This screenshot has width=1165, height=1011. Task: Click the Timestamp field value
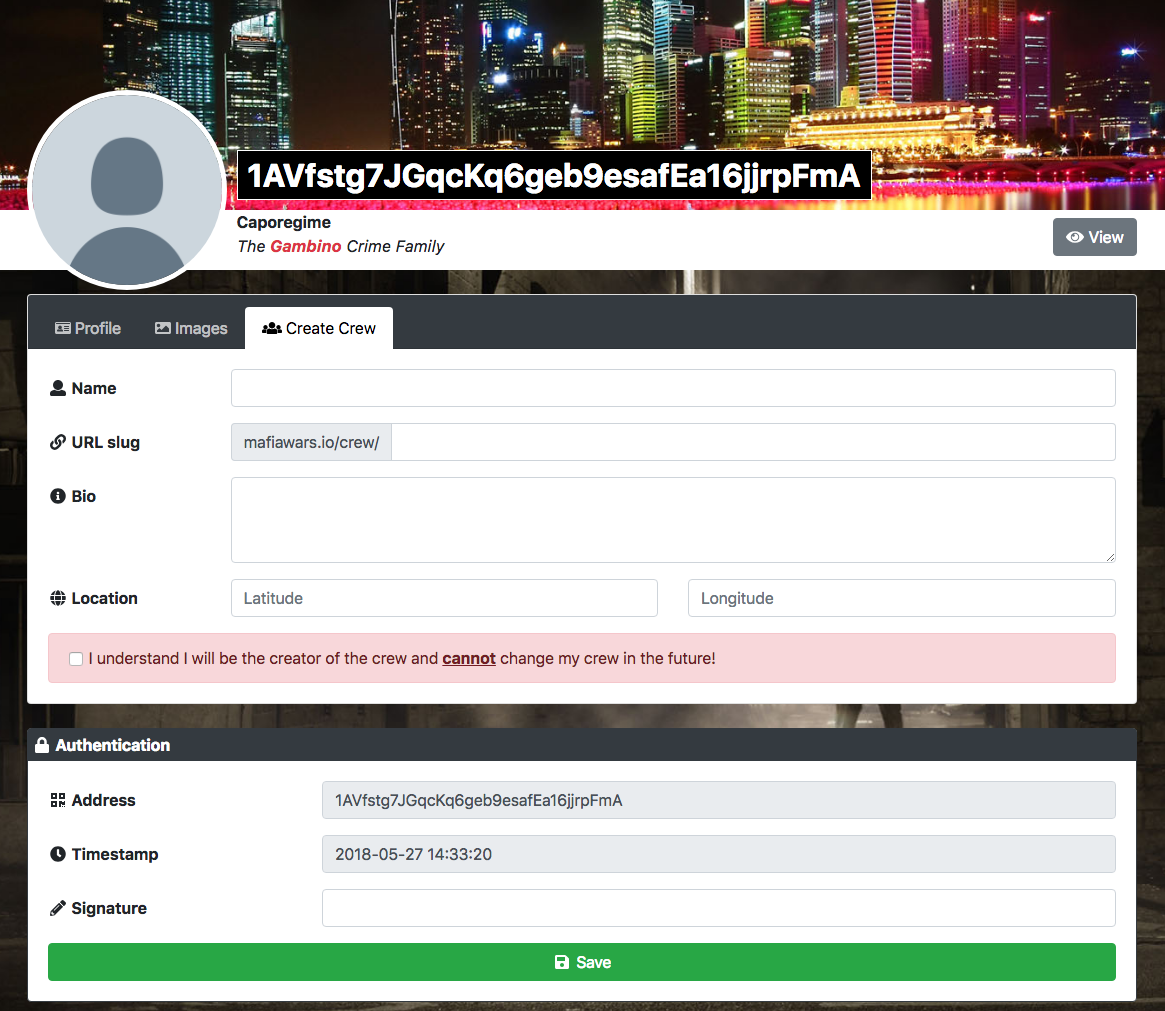718,854
